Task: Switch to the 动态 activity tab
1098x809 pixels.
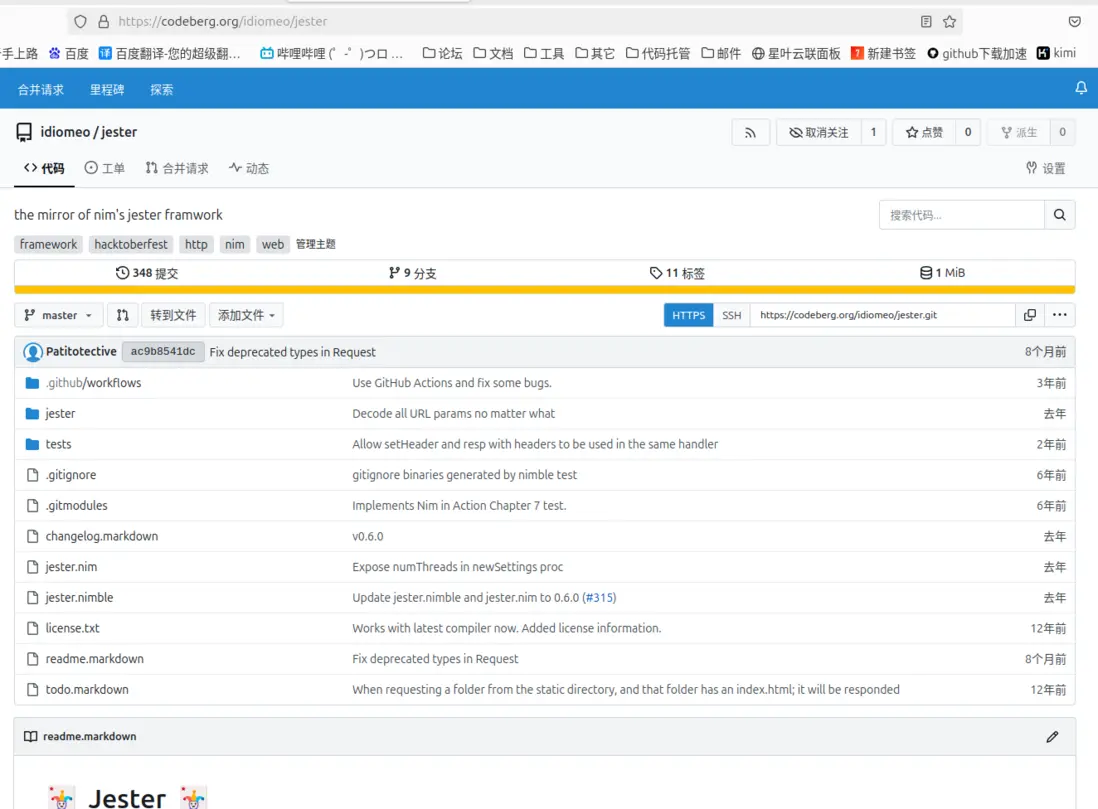Action: [249, 168]
